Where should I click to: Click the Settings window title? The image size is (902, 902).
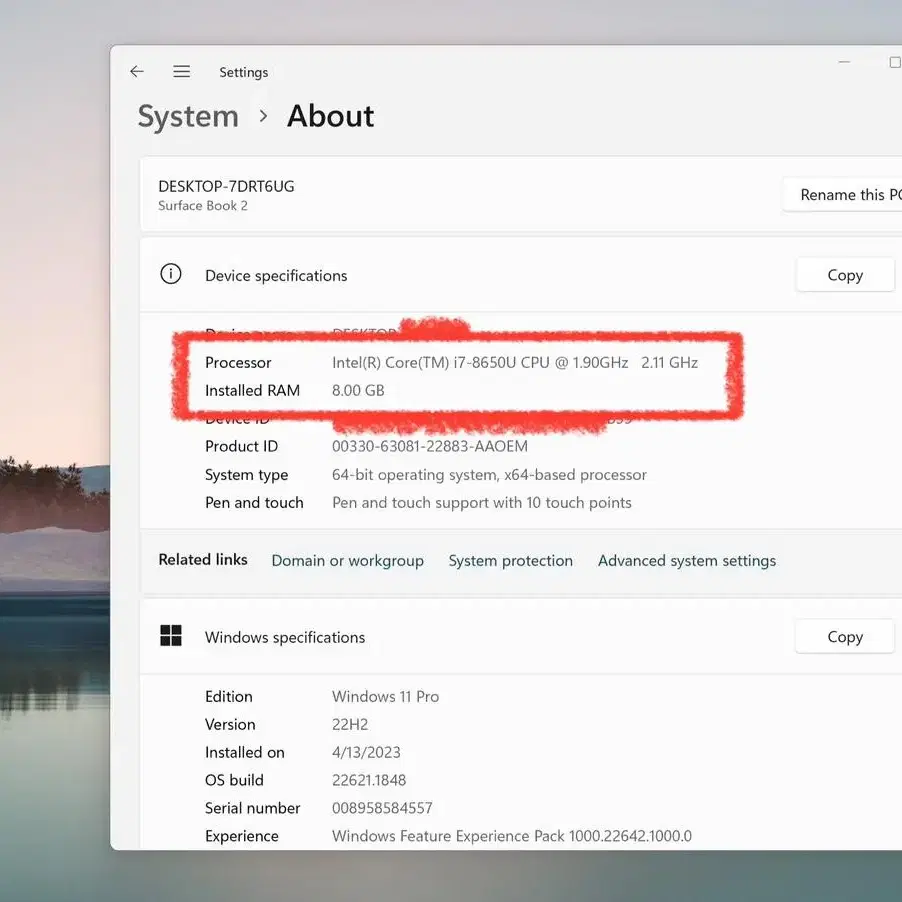(x=243, y=72)
